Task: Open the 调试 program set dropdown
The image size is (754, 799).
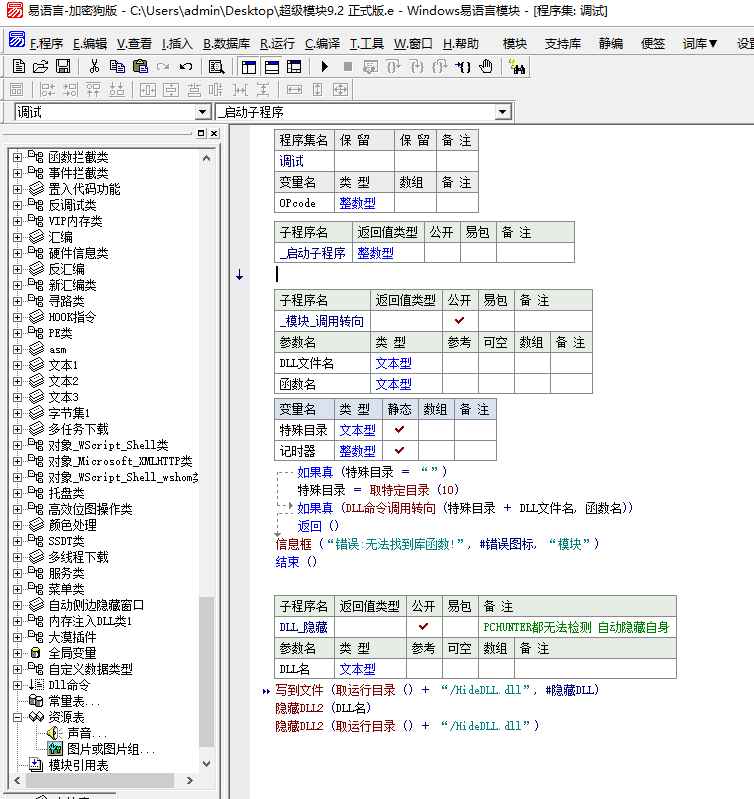Action: 203,112
